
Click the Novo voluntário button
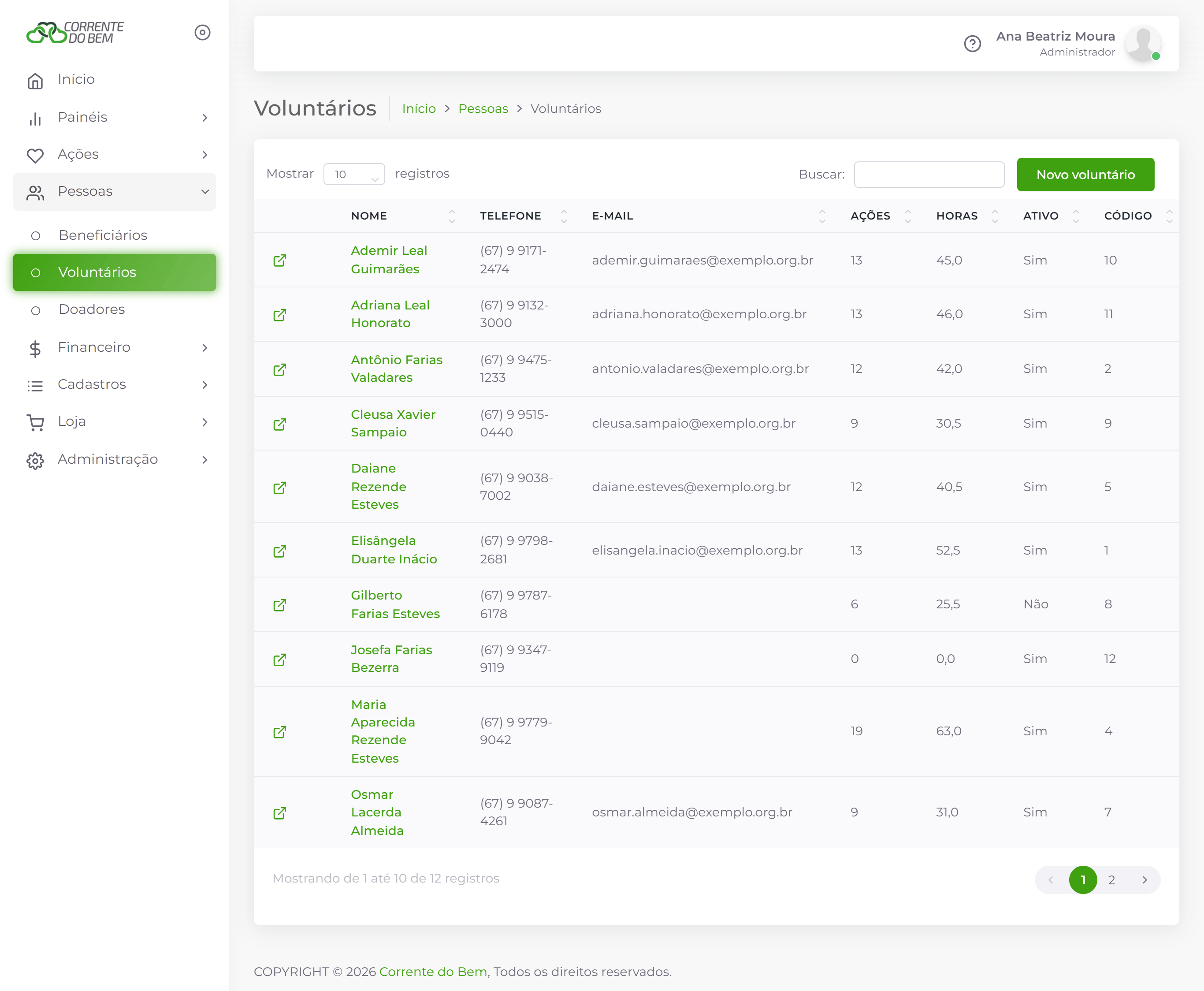(1085, 175)
